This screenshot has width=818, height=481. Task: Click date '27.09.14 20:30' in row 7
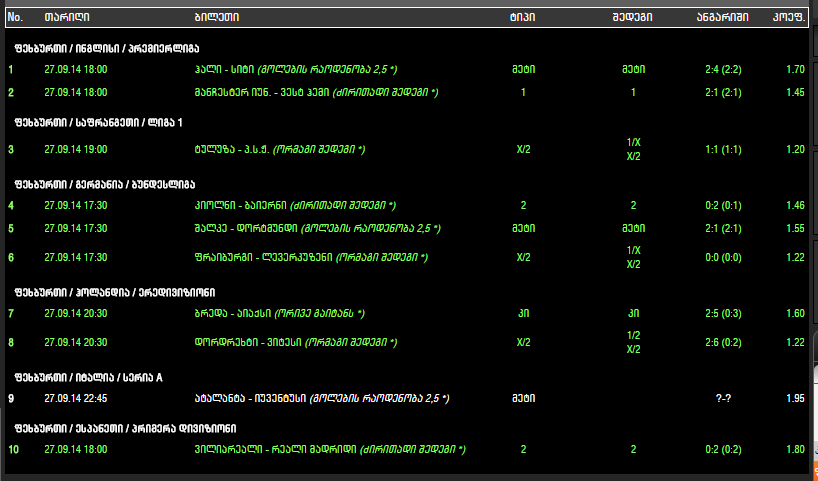76,314
